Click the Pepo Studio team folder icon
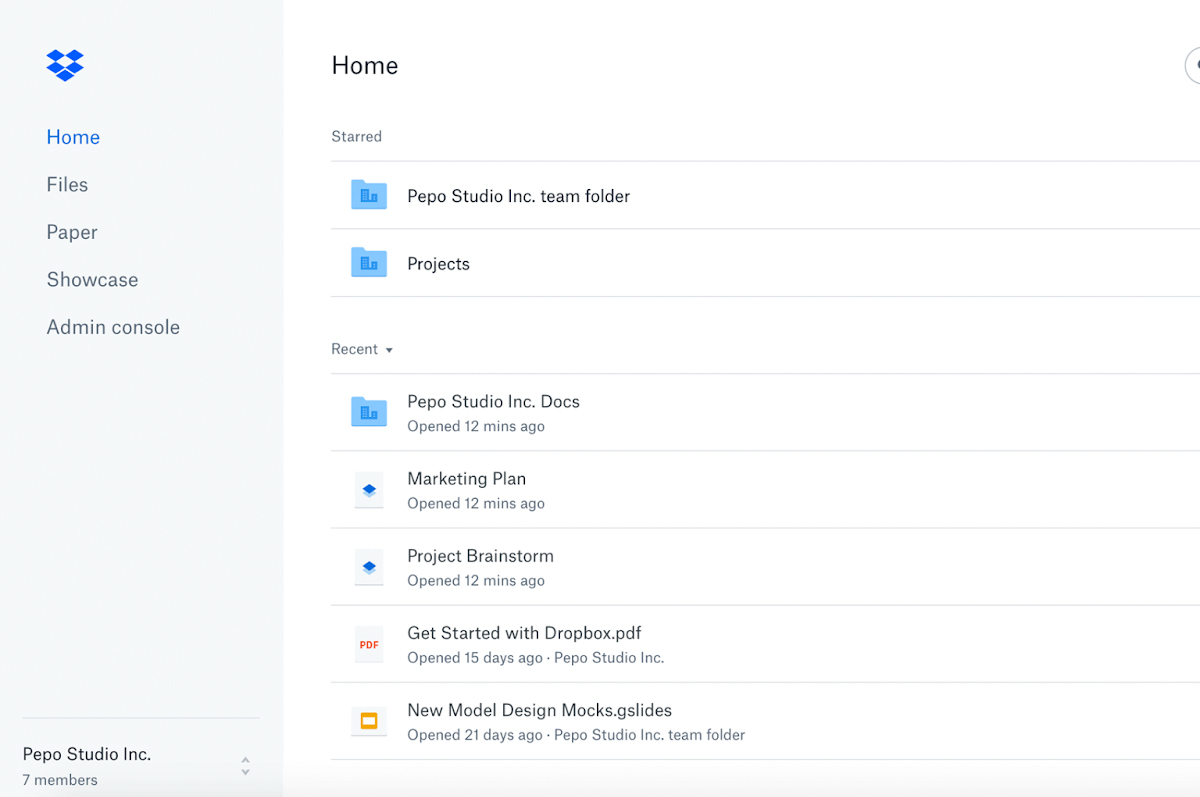1200x797 pixels. [369, 195]
